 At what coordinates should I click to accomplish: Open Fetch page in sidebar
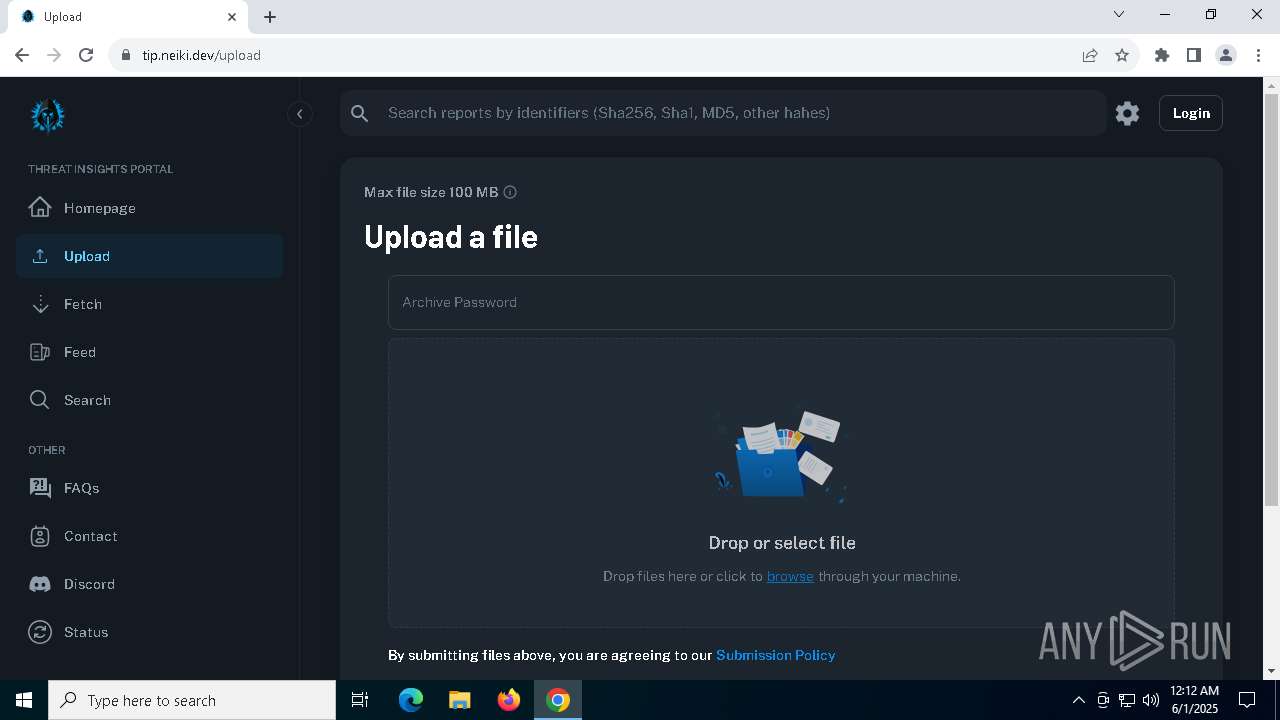coord(149,304)
